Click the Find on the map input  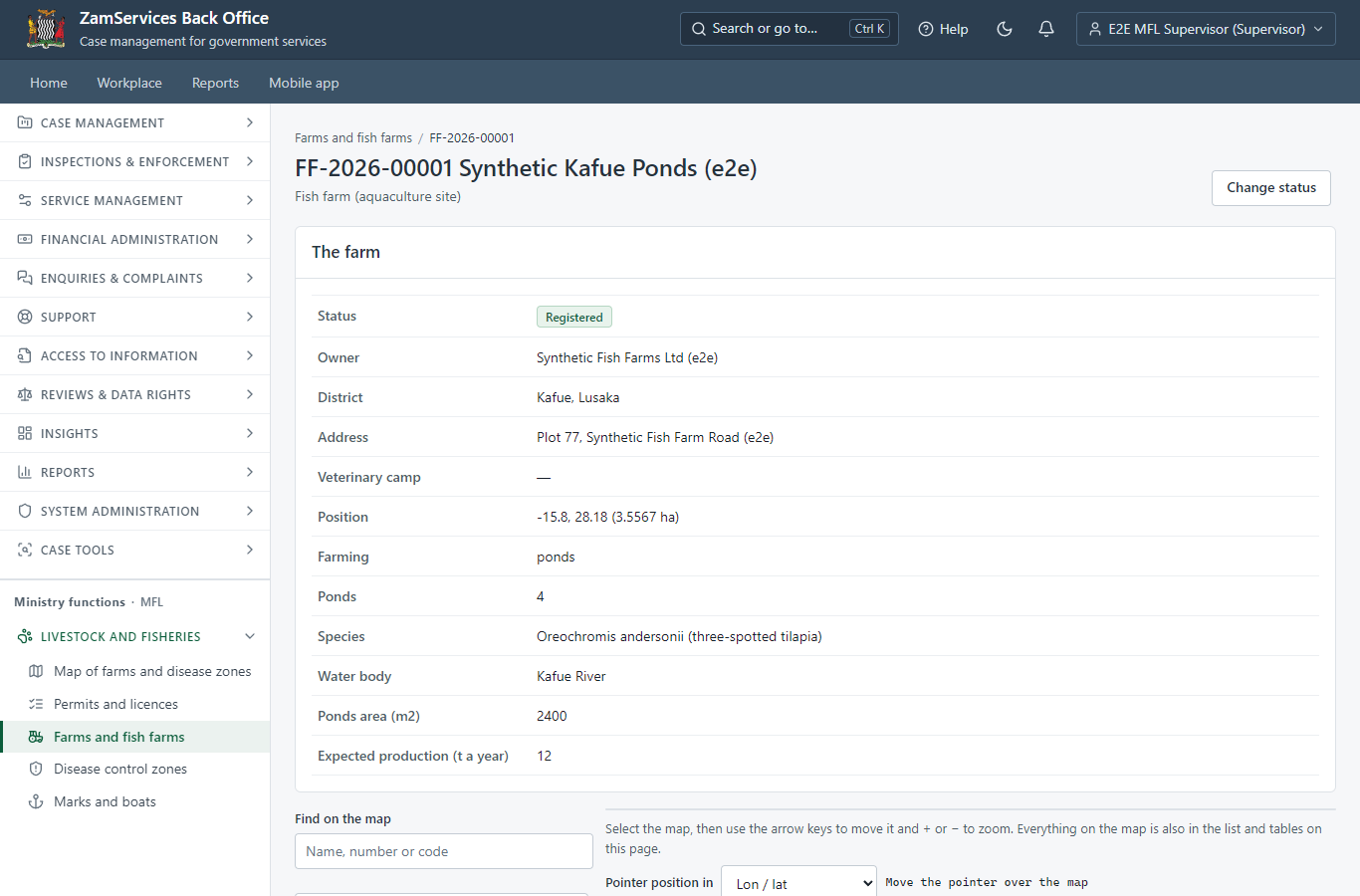(x=444, y=851)
